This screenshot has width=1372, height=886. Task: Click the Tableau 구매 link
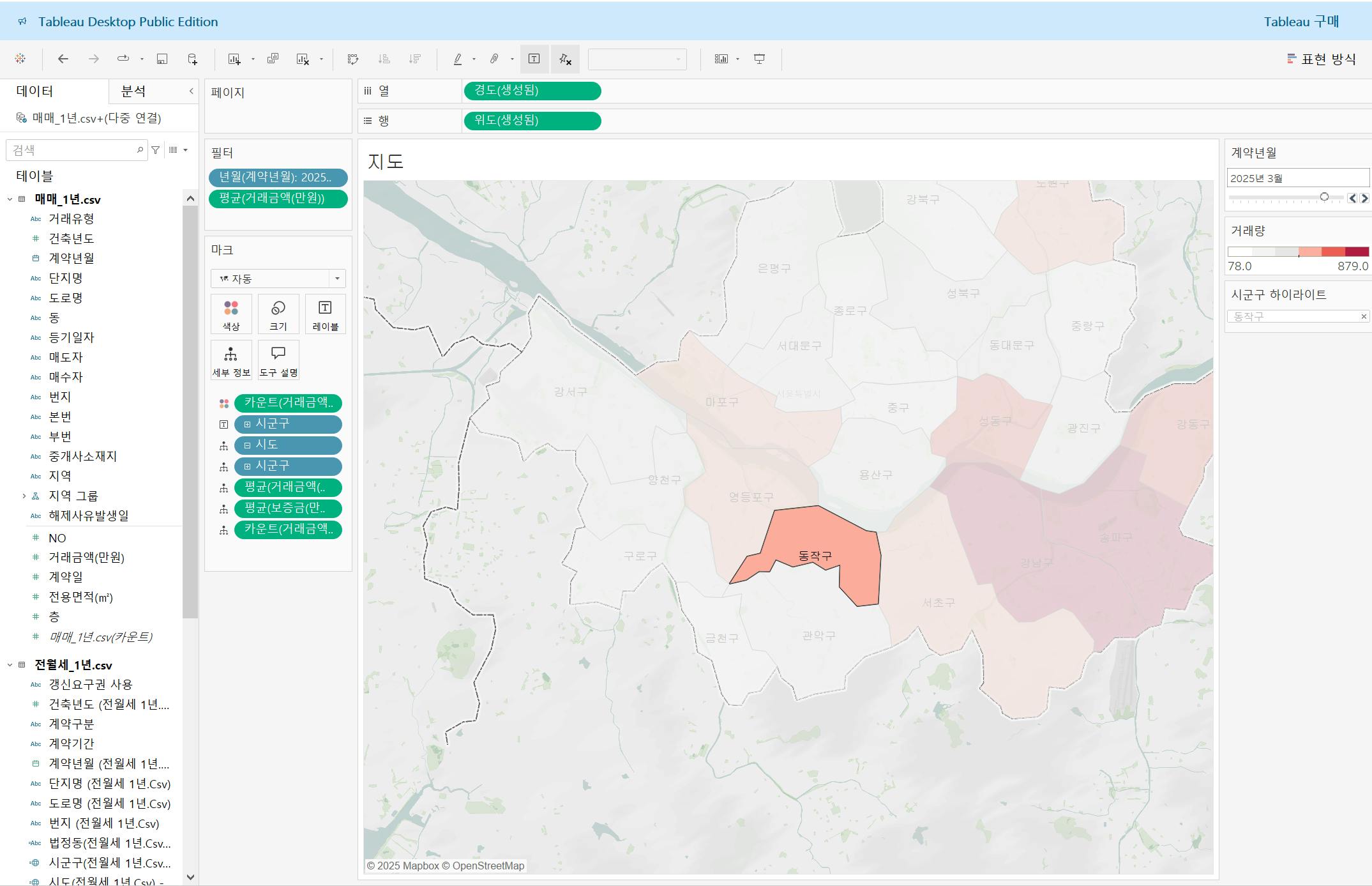coord(1300,22)
